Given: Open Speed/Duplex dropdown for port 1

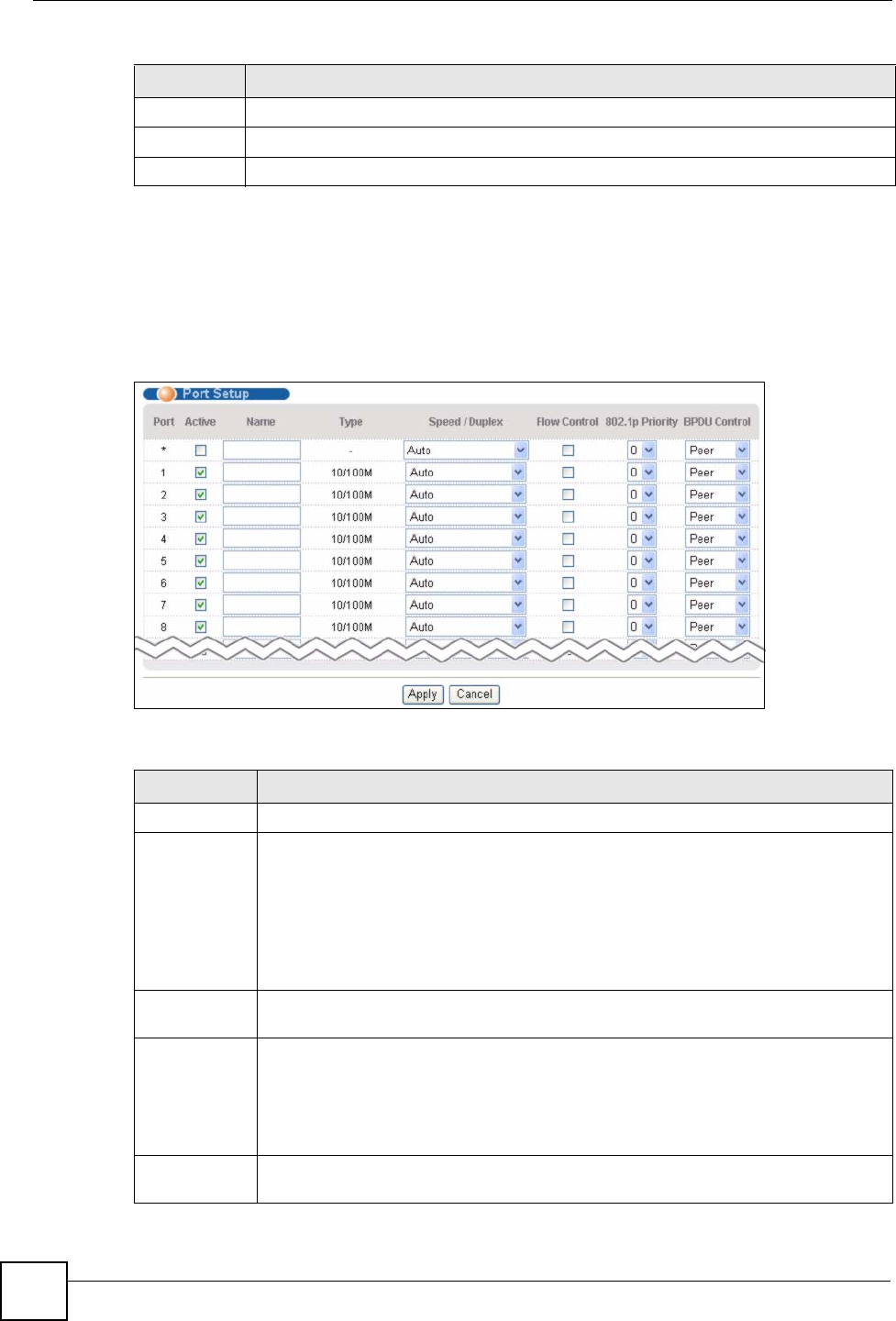Looking at the screenshot, I should [466, 472].
